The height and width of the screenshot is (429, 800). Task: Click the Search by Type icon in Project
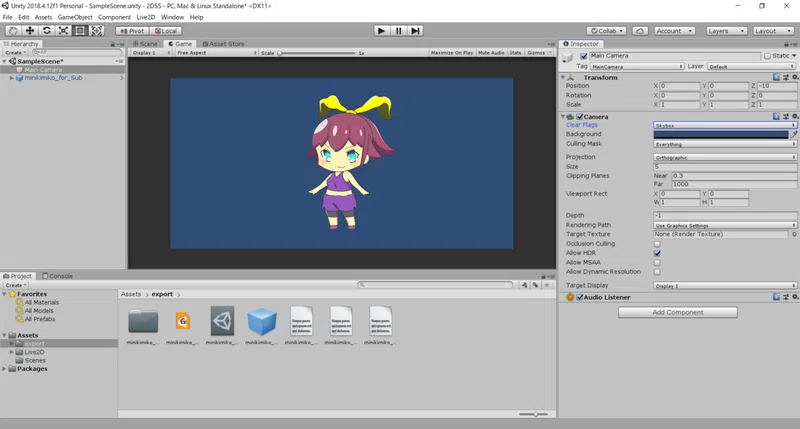pos(524,285)
